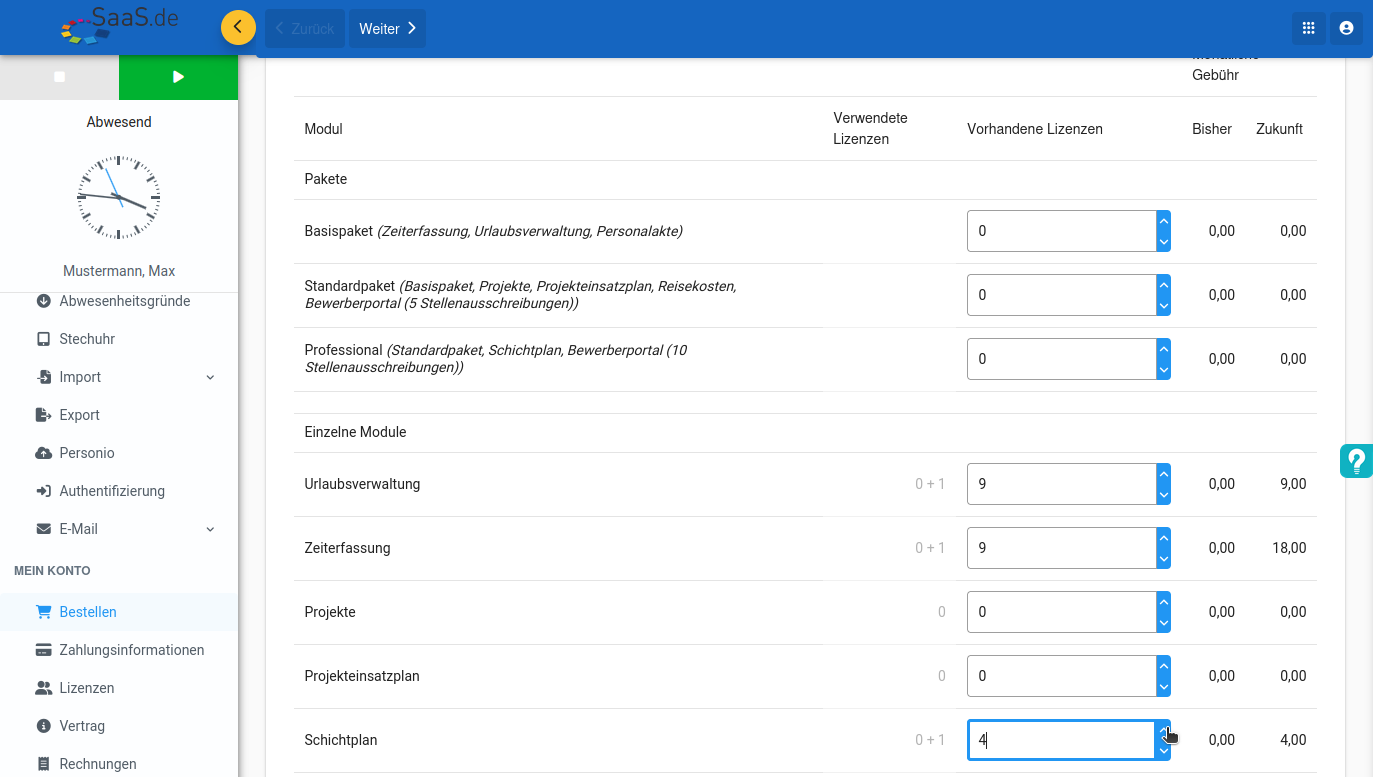
Task: Open Authentifizierung in the sidebar
Action: tap(112, 491)
